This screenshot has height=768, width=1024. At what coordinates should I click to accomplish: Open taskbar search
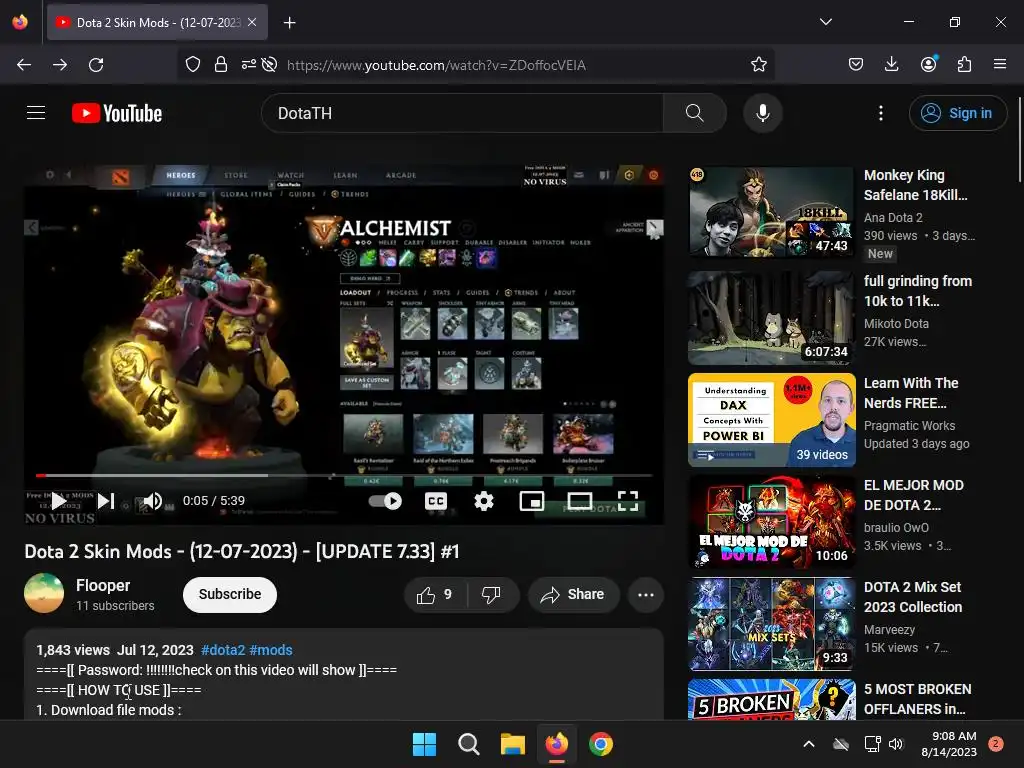468,744
